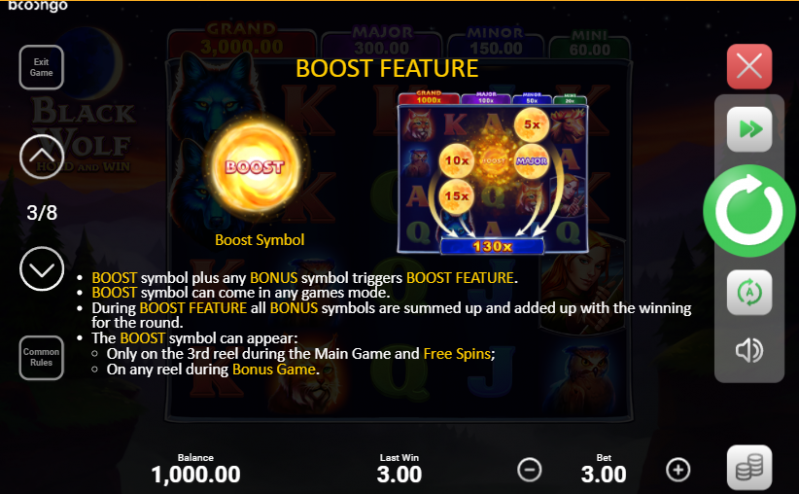799x494 pixels.
Task: Click the green spin button
Action: 749,211
